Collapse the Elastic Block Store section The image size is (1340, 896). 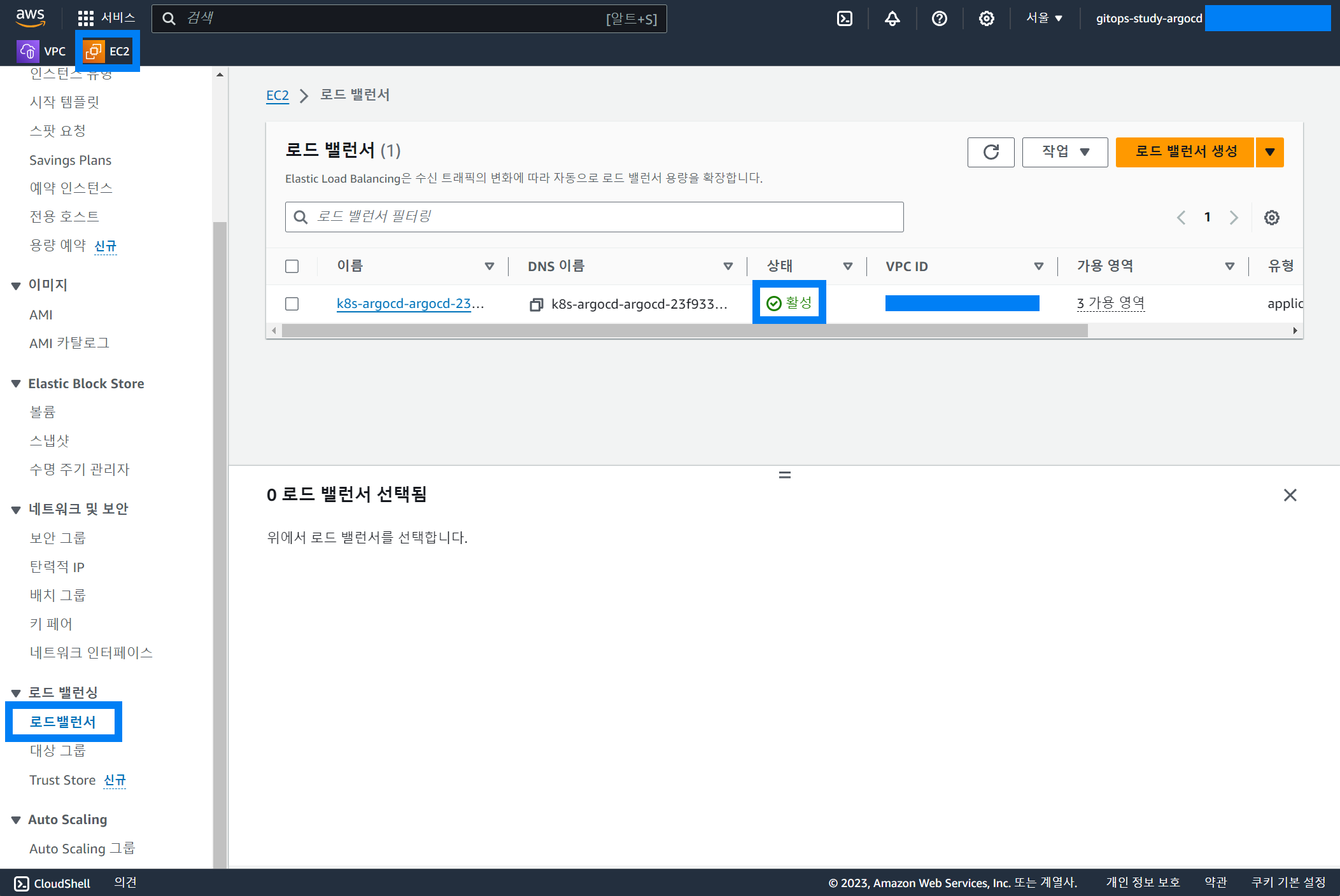pos(16,384)
